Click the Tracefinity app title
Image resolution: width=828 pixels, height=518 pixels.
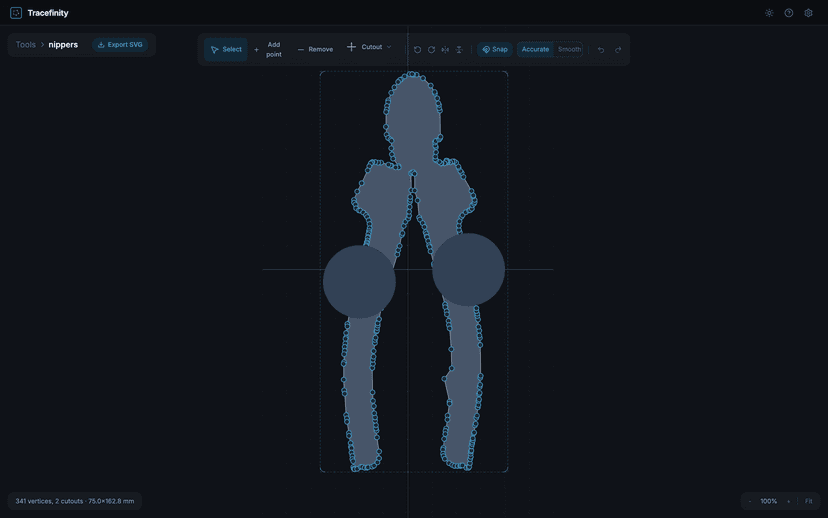point(48,13)
